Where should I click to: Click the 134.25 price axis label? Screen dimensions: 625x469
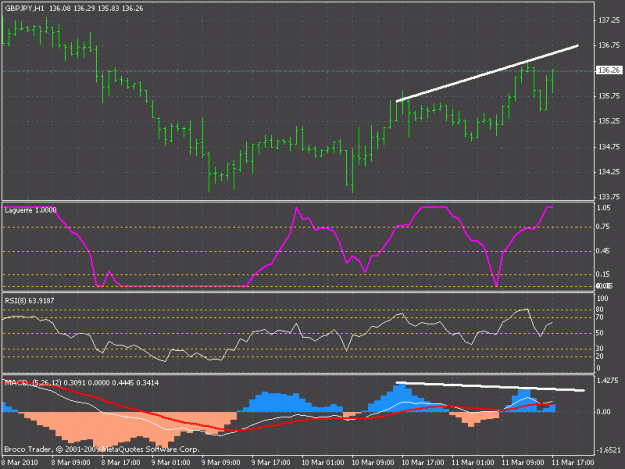click(609, 172)
